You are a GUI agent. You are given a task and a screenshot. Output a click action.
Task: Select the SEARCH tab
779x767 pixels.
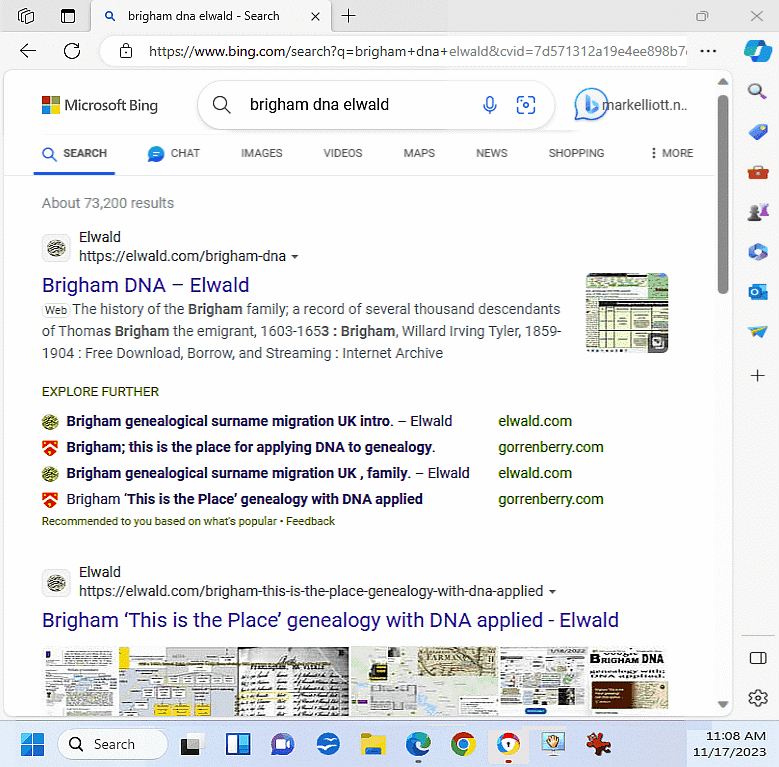[x=75, y=153]
